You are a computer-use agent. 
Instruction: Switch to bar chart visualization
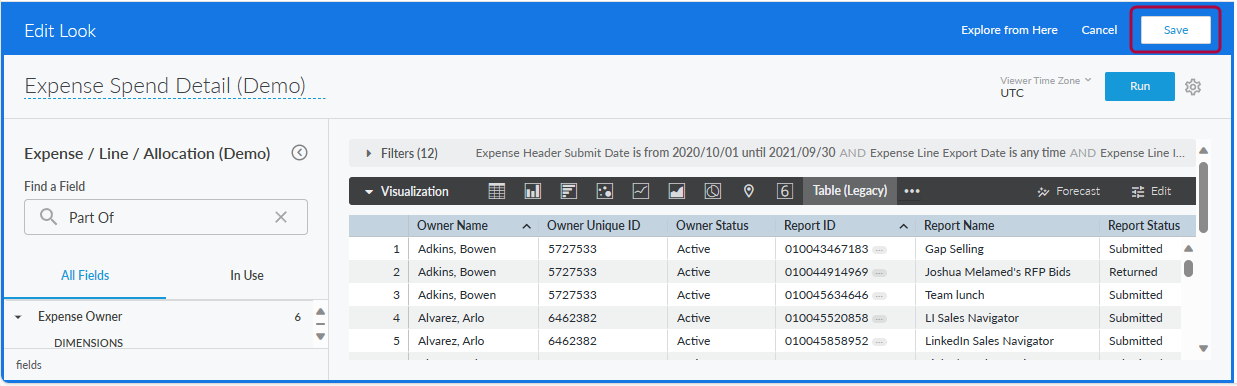[568, 191]
